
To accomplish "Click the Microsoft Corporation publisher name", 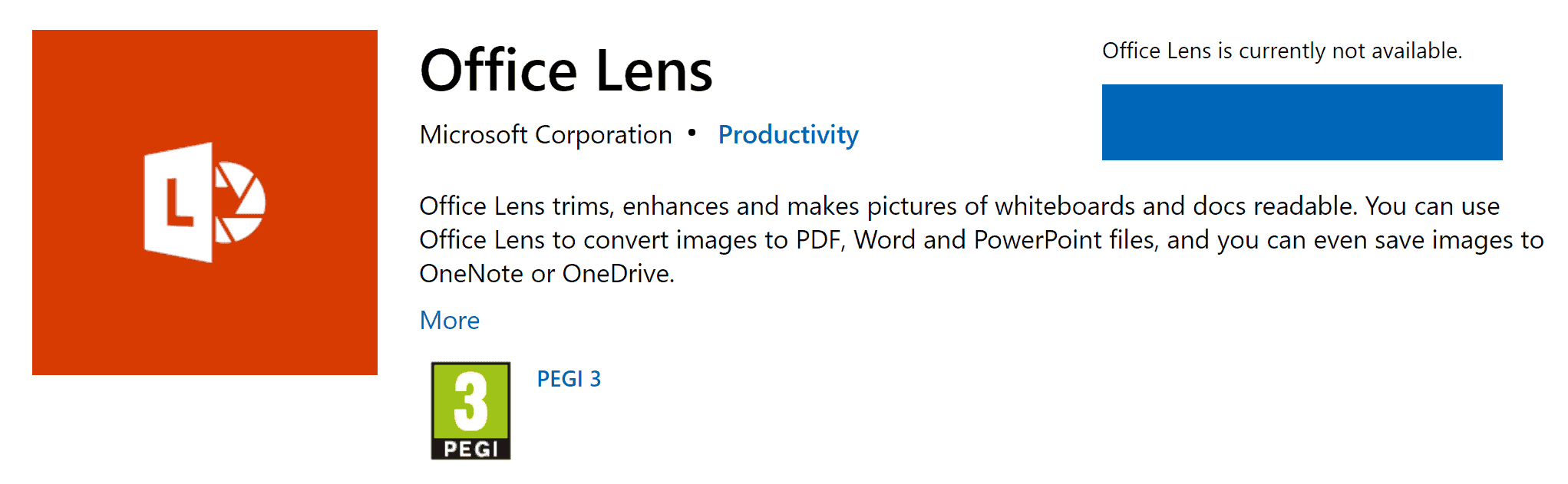I will 545,135.
